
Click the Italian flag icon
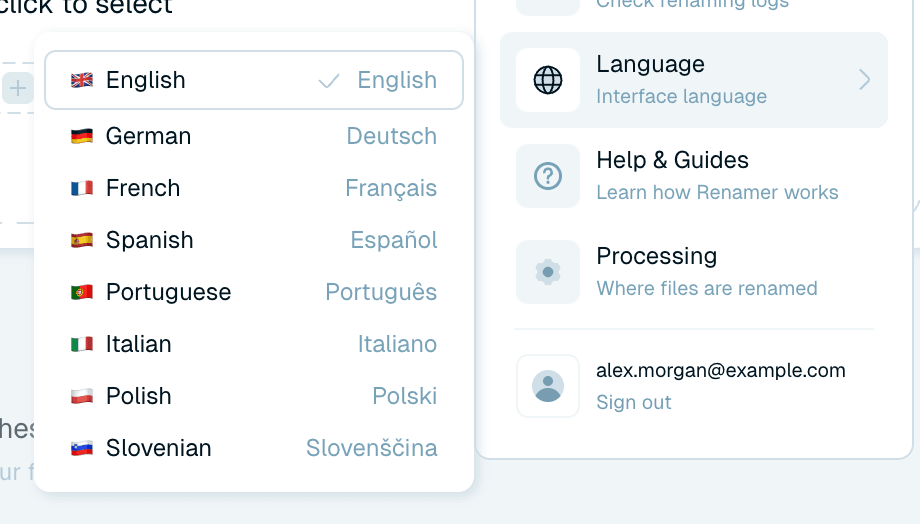[x=82, y=344]
